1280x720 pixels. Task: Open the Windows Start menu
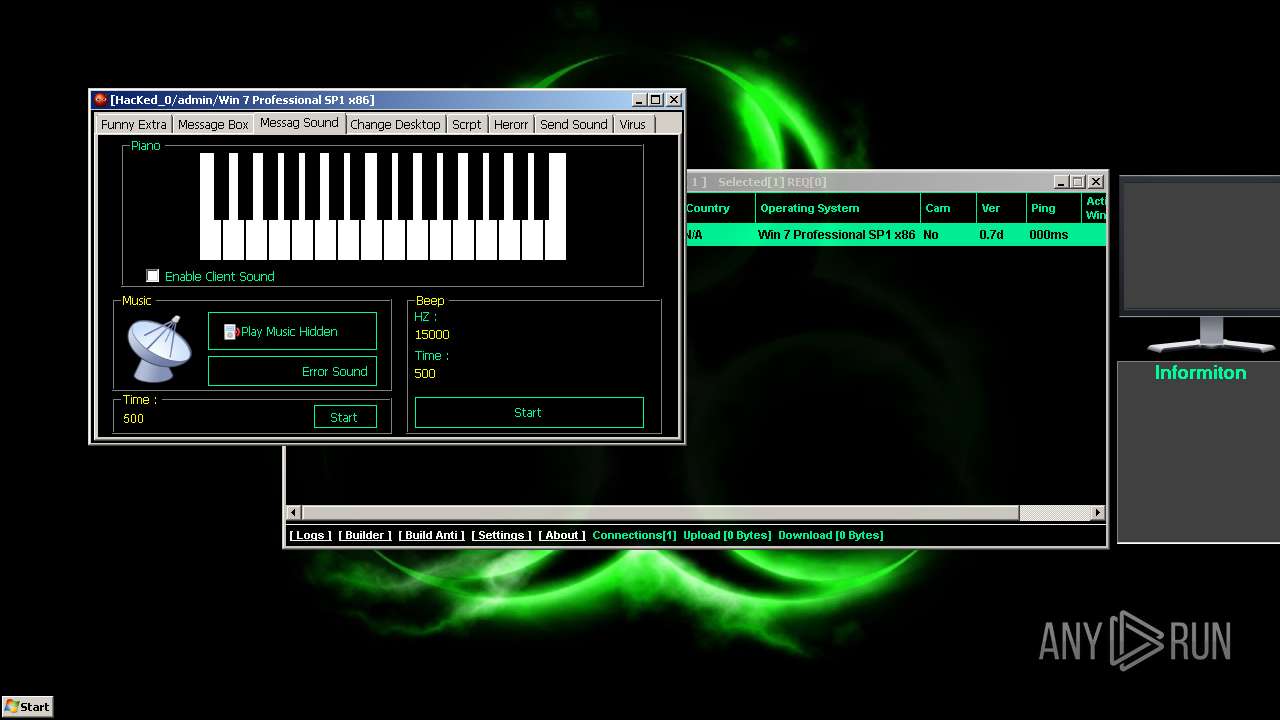coord(27,706)
